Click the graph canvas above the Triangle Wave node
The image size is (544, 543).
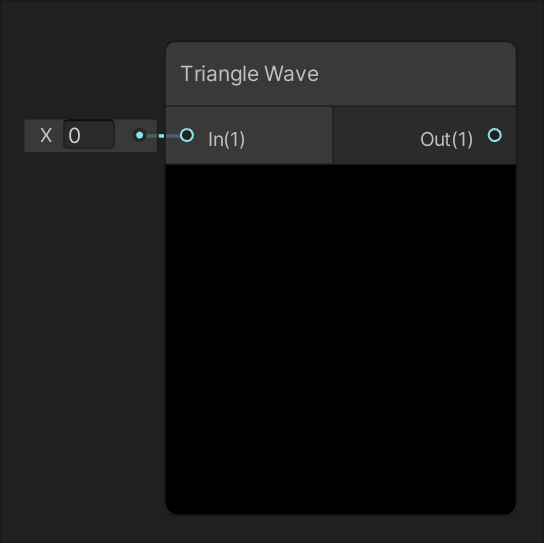(341, 21)
